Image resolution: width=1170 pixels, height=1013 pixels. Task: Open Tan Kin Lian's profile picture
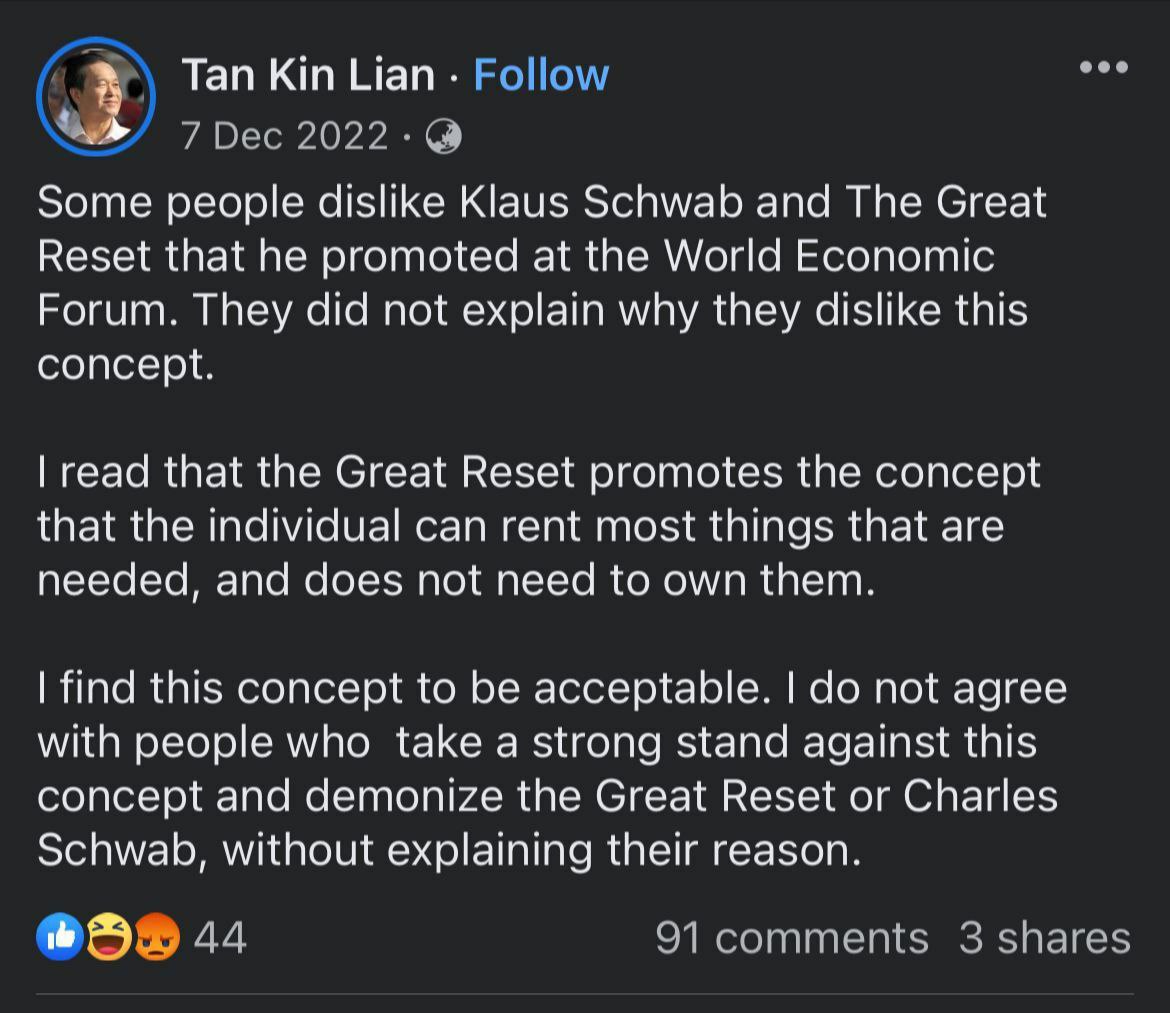[x=96, y=97]
